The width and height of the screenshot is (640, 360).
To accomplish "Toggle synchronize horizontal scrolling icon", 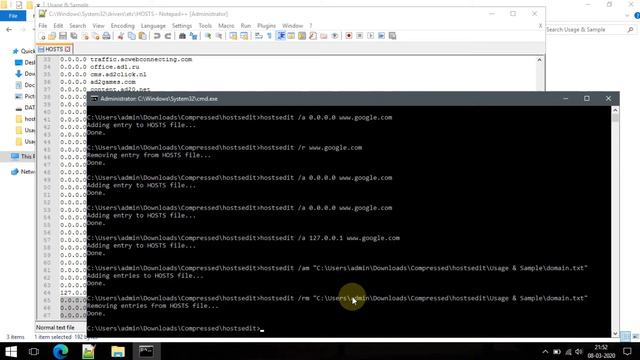I will pyautogui.click(x=244, y=36).
